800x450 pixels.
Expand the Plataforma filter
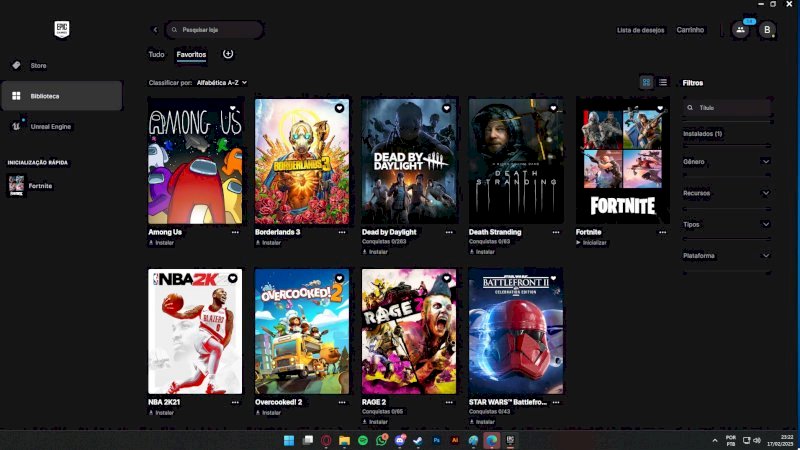coord(726,256)
